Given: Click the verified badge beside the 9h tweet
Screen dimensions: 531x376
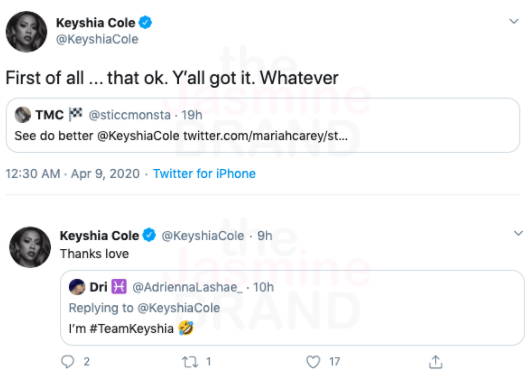Looking at the screenshot, I should 149,235.
